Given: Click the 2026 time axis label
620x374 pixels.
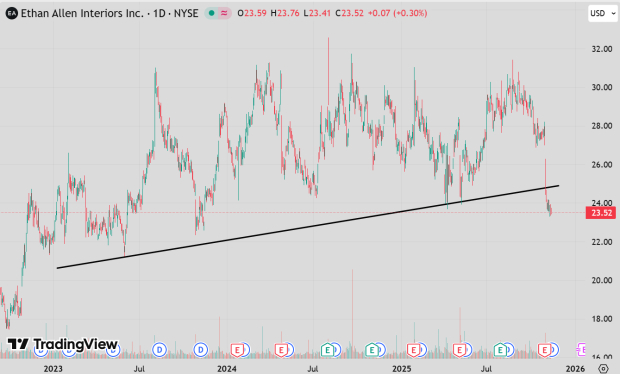Looking at the screenshot, I should click(575, 369).
